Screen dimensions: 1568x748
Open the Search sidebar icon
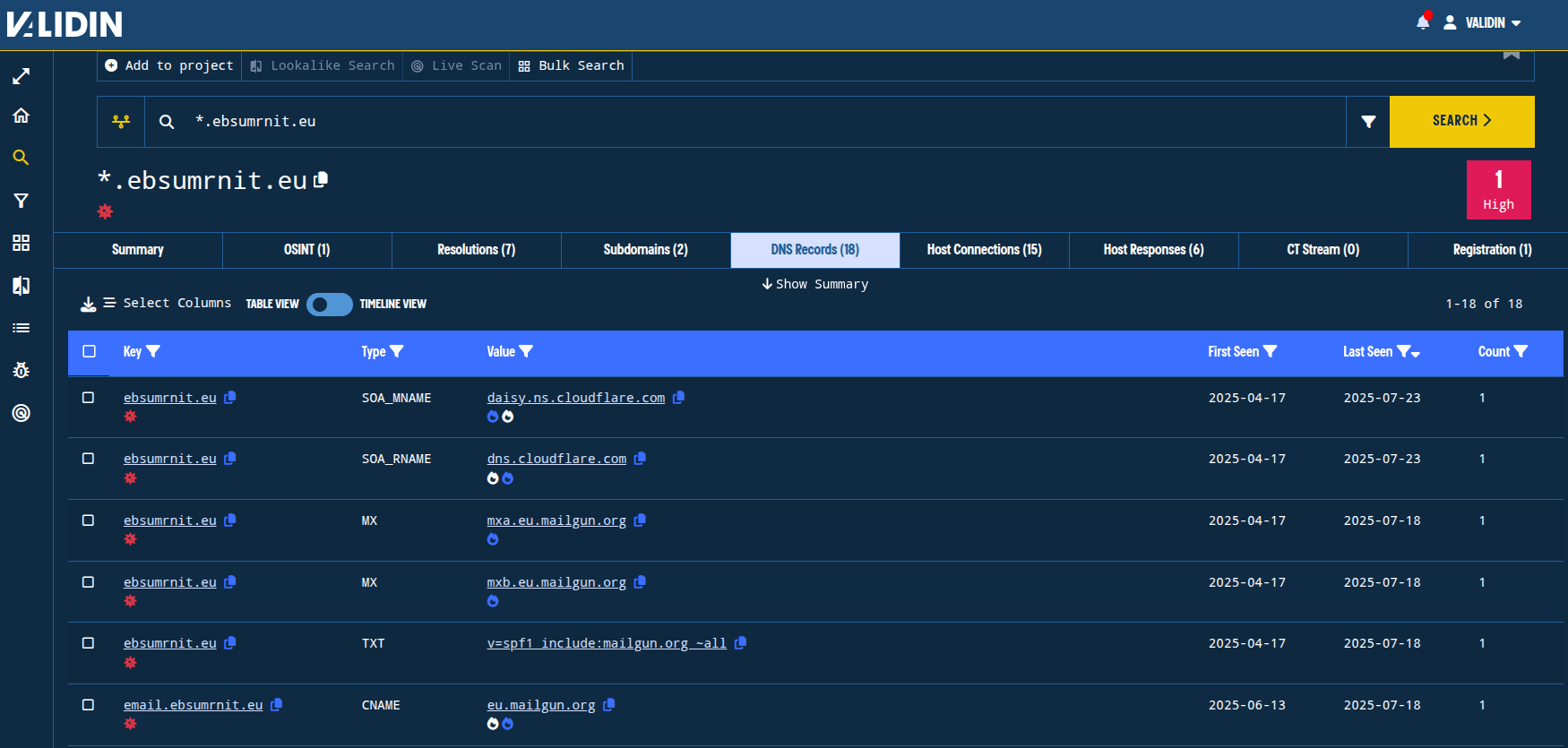point(21,158)
